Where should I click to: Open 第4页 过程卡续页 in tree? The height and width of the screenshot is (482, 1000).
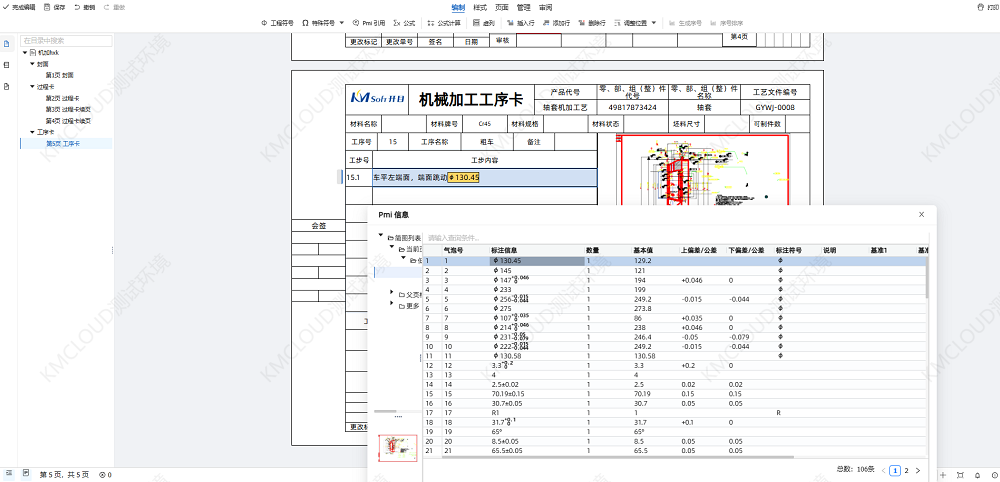(68, 121)
